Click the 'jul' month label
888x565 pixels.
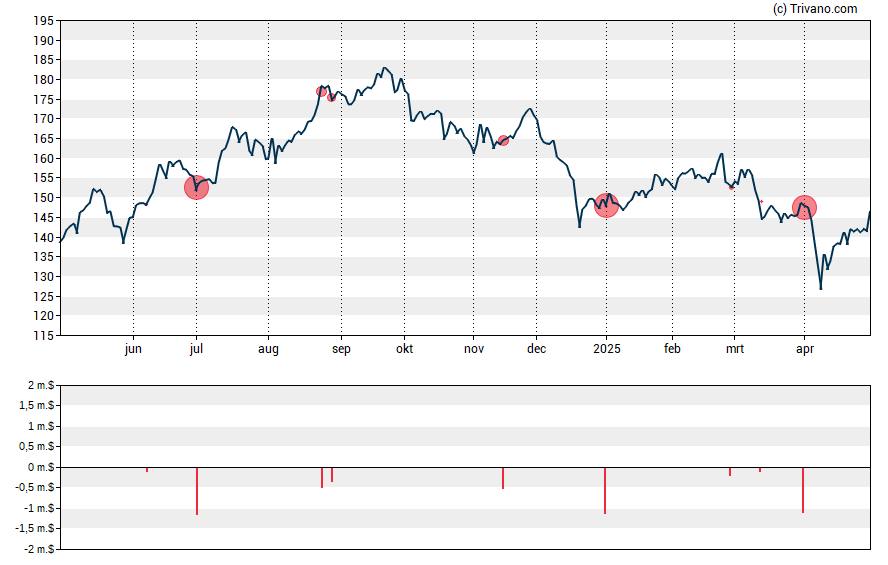tap(197, 348)
